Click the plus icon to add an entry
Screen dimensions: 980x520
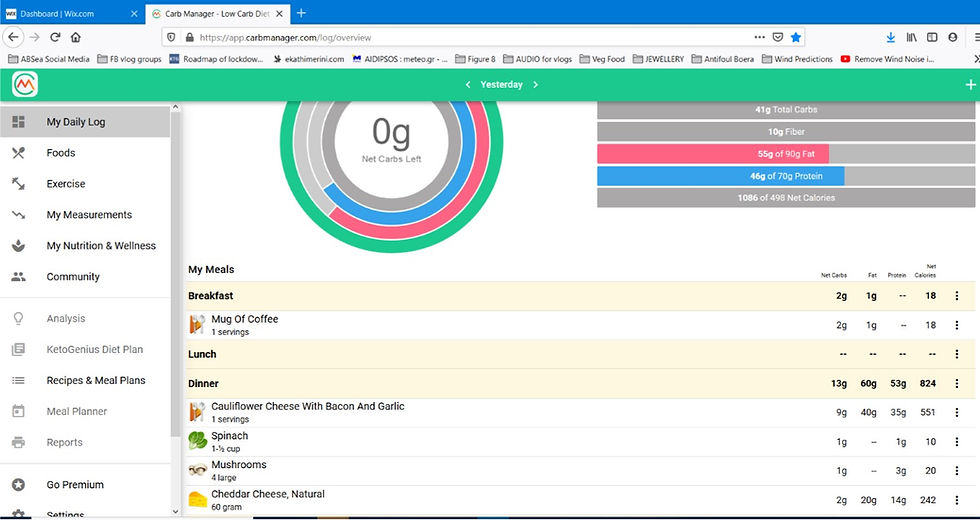tap(970, 85)
